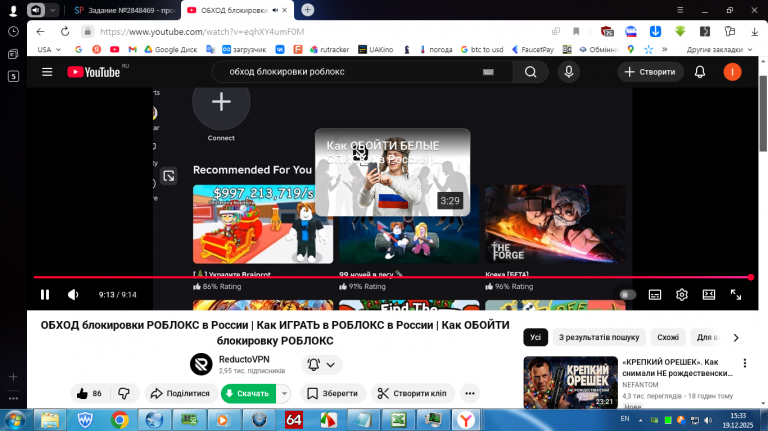Select the З результатів пошуку chip
This screenshot has height=431, width=768.
point(599,337)
